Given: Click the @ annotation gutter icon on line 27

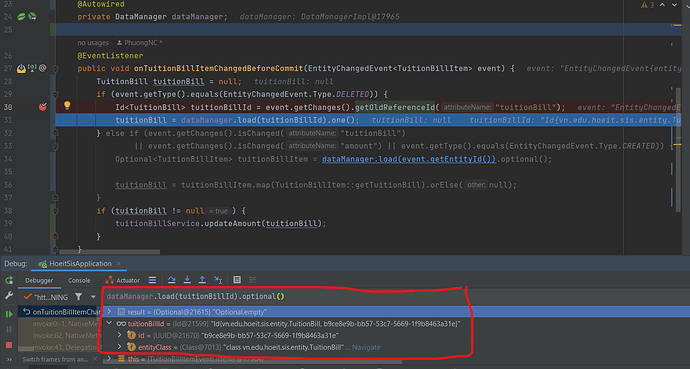Looking at the screenshot, I should tap(43, 68).
